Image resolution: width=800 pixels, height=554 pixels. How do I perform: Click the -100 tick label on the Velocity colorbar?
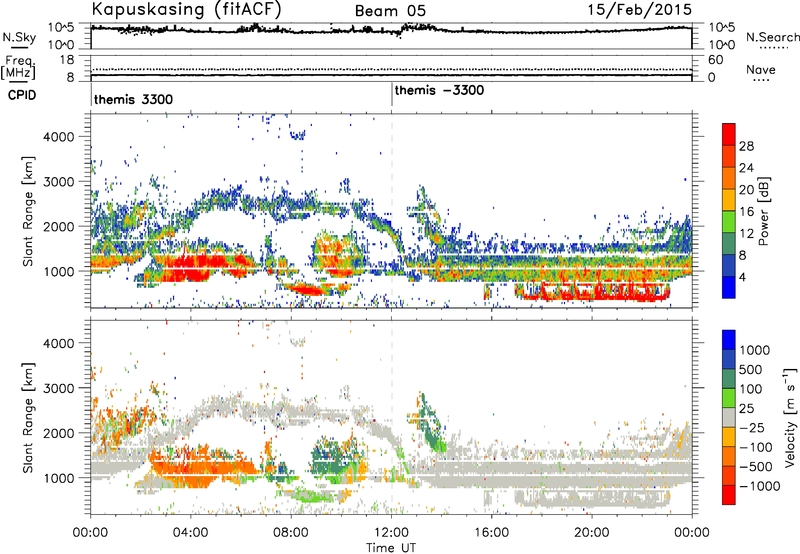pyautogui.click(x=756, y=447)
